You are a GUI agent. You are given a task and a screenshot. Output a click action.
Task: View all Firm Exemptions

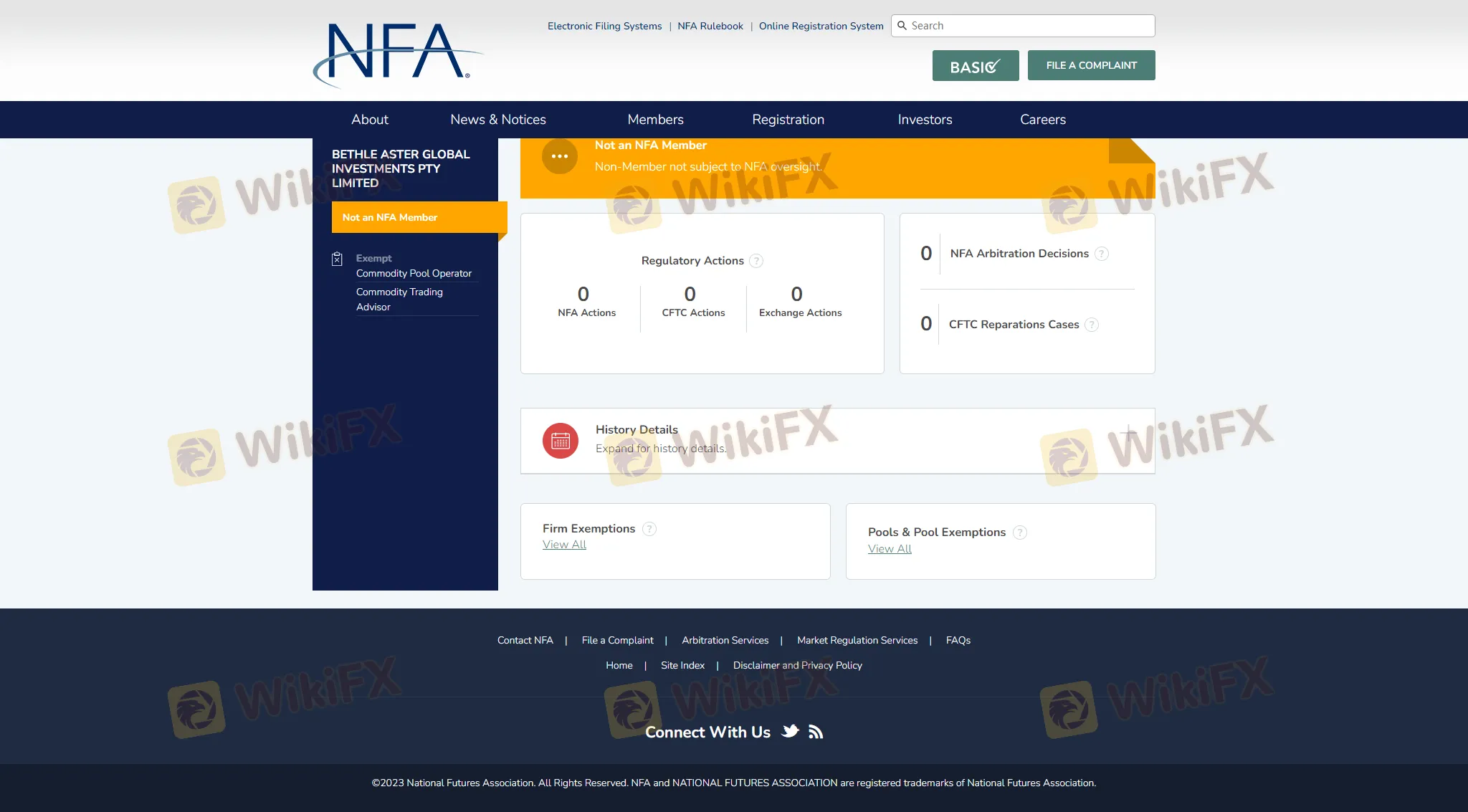coord(565,545)
